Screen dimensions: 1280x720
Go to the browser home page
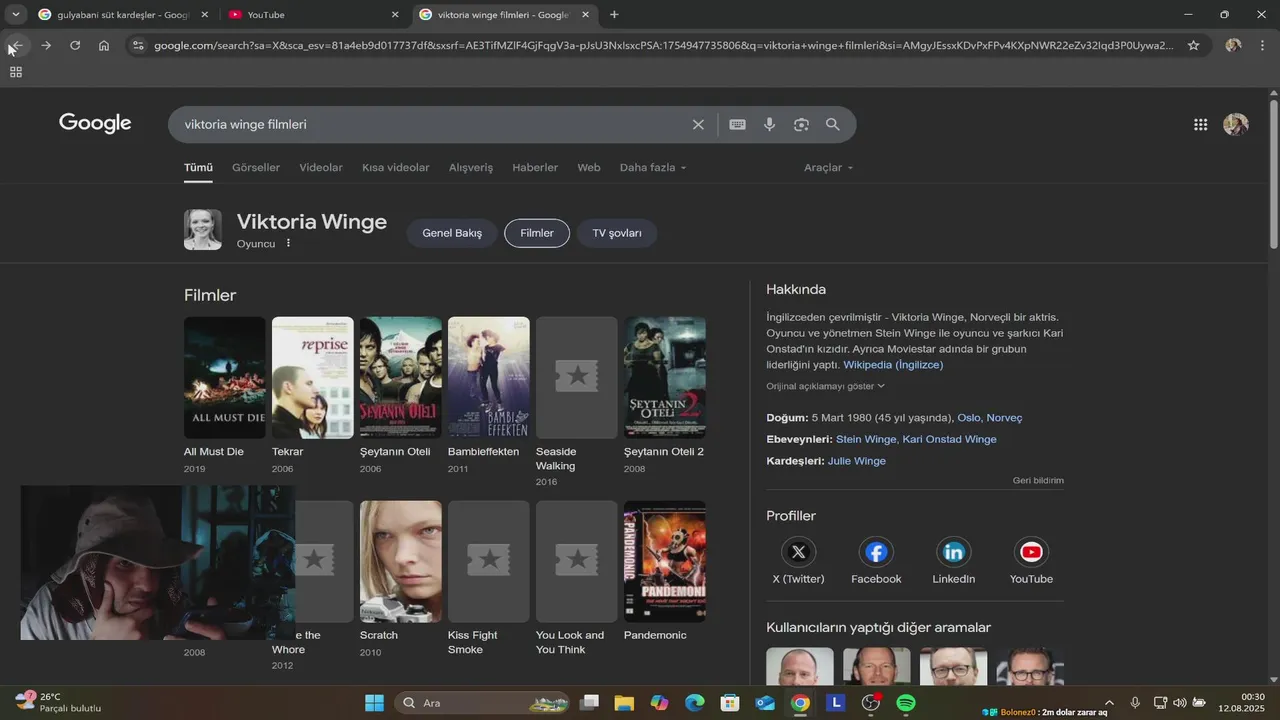[104, 45]
